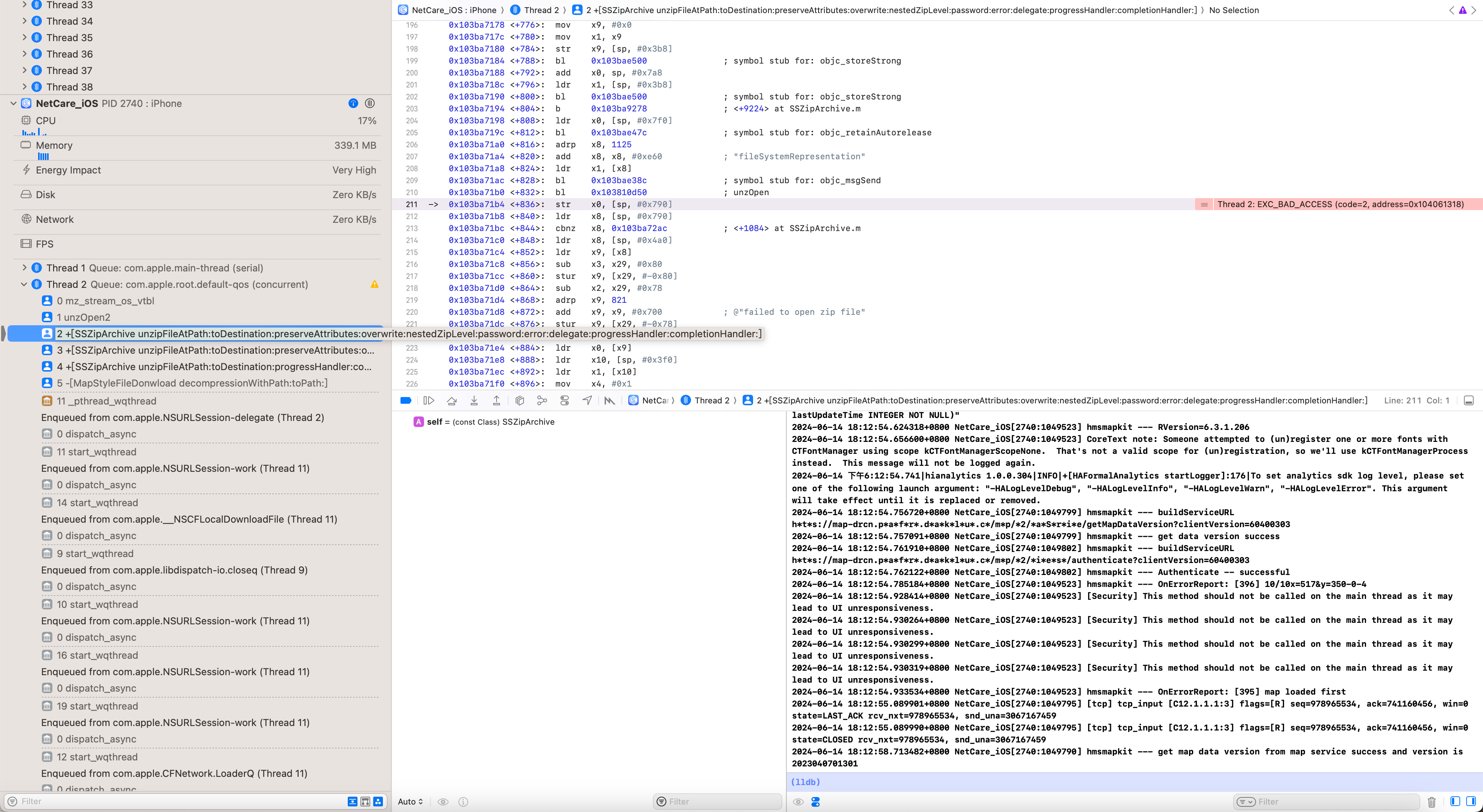
Task: Click EXC_BAD_ACCESS error annotation on line 211
Action: [x=1339, y=204]
